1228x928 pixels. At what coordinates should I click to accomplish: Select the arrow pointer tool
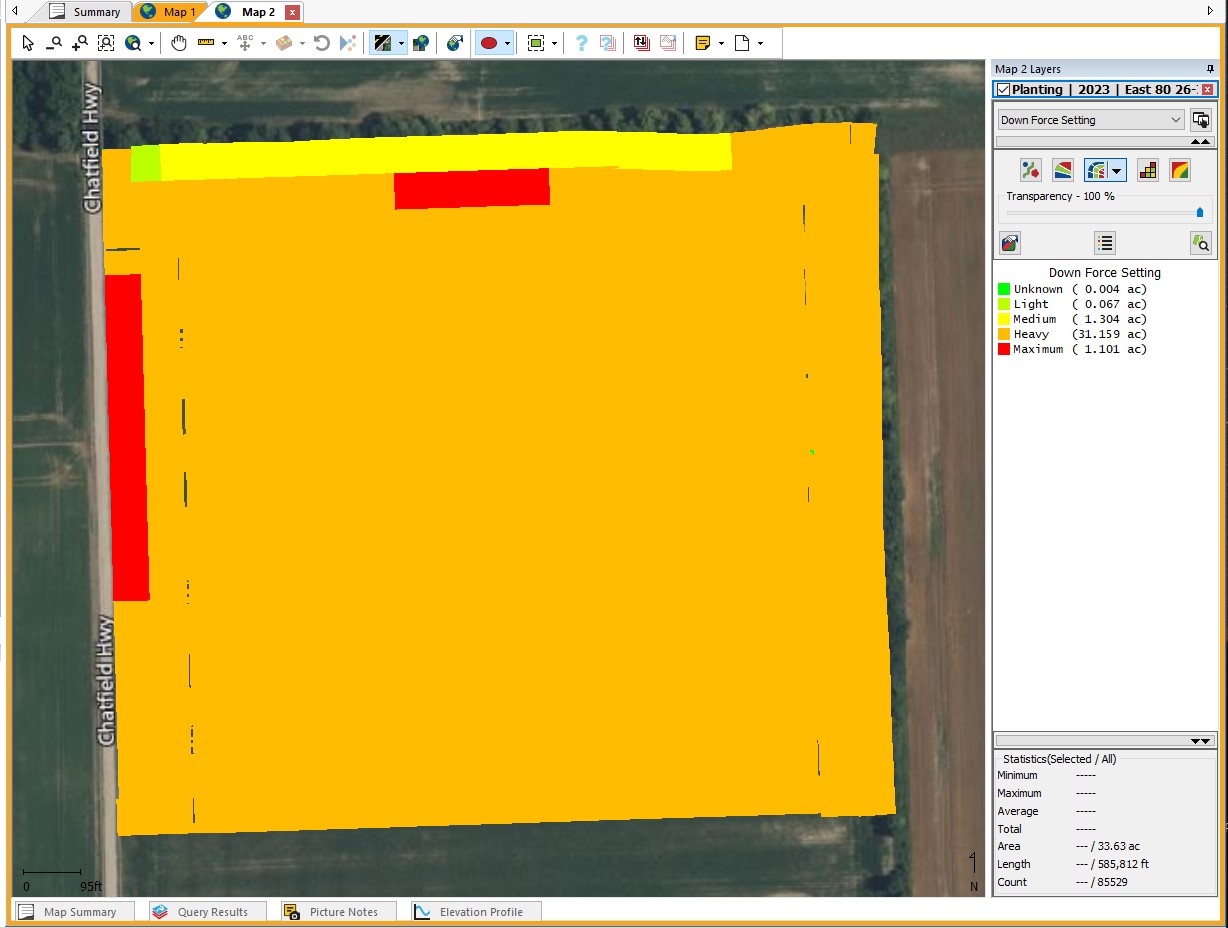pos(27,43)
